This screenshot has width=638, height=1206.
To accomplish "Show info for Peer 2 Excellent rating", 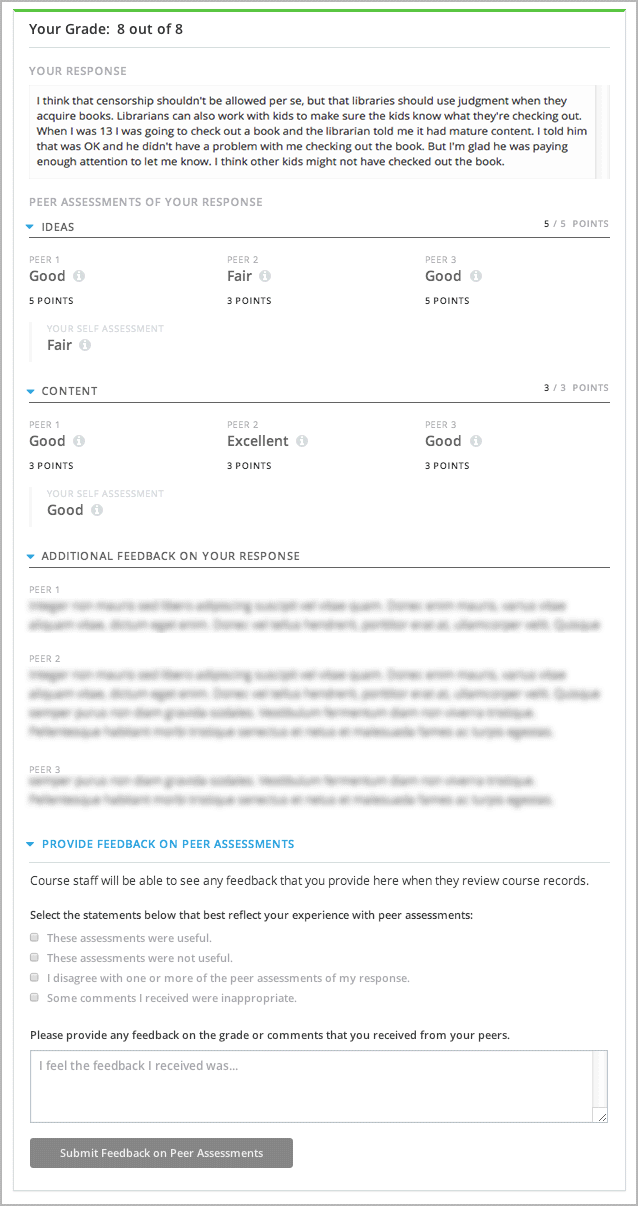I will point(302,442).
